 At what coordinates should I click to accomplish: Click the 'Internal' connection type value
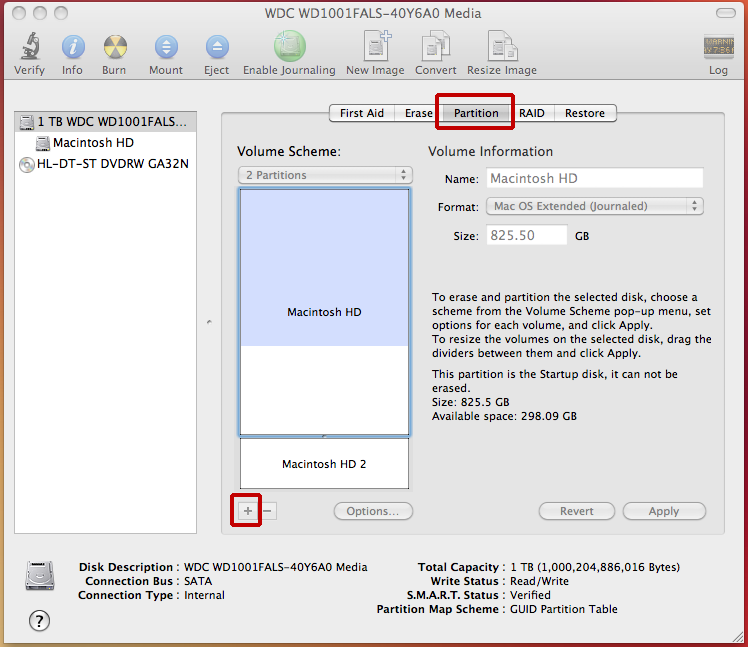coord(204,595)
